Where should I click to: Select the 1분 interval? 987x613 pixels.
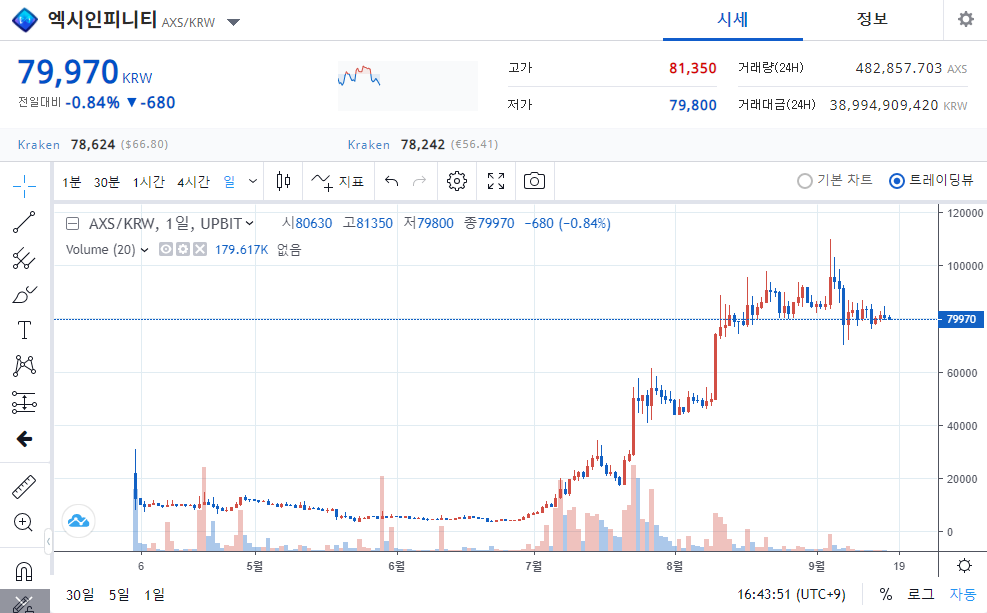pyautogui.click(x=71, y=182)
